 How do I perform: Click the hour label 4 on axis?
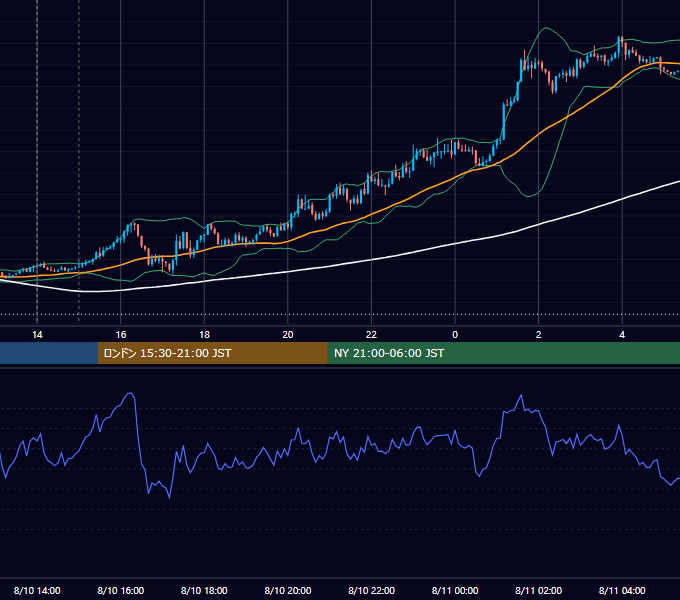coord(622,335)
